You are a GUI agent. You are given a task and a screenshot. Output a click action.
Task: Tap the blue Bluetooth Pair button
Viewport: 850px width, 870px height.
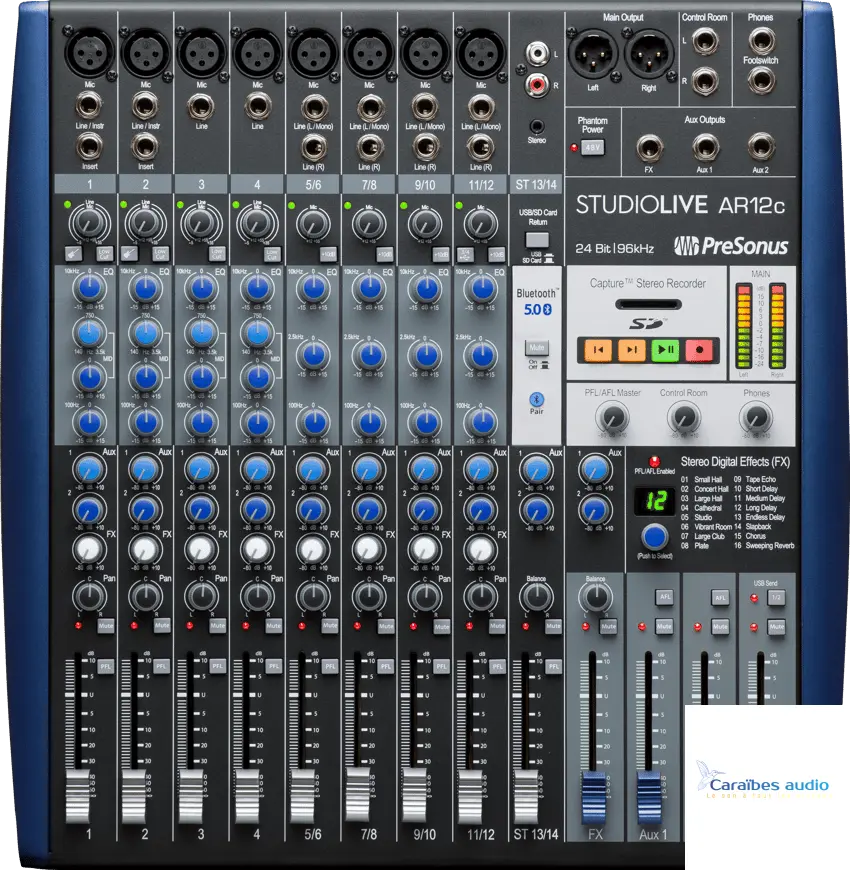coord(536,399)
